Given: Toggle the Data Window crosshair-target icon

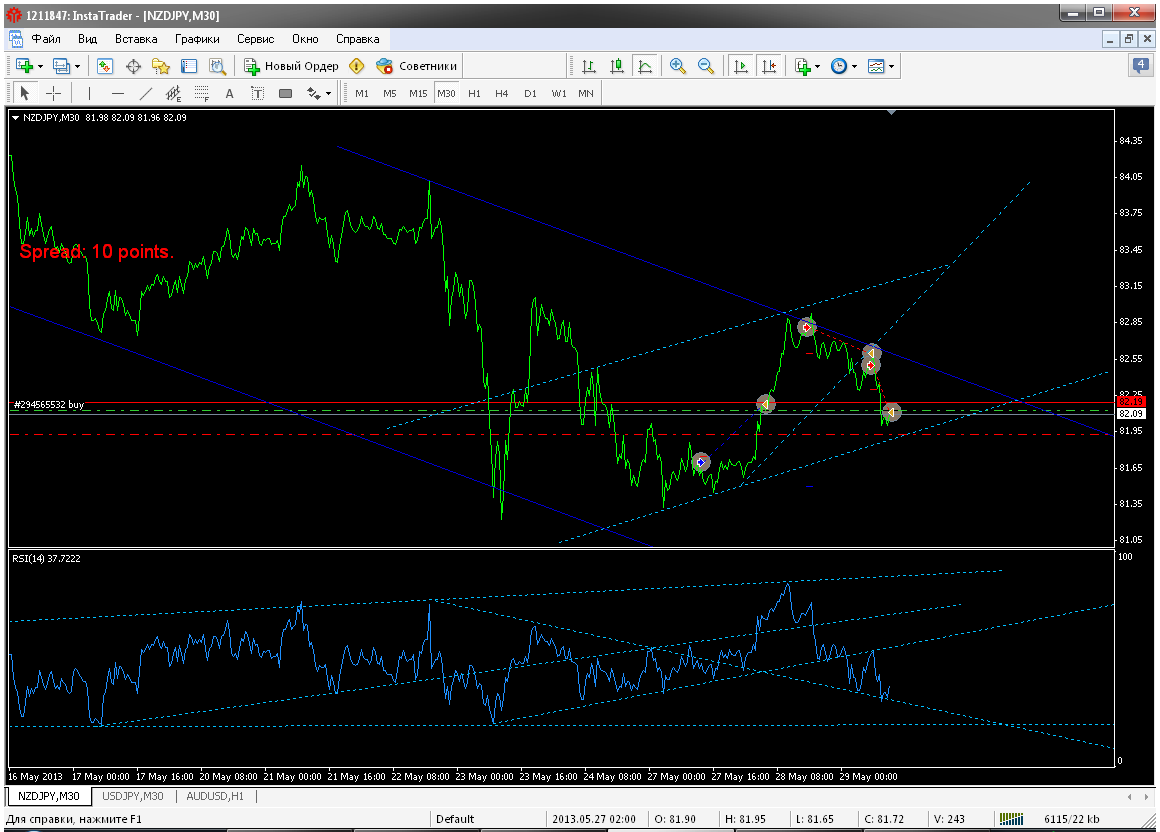Looking at the screenshot, I should coord(133,67).
